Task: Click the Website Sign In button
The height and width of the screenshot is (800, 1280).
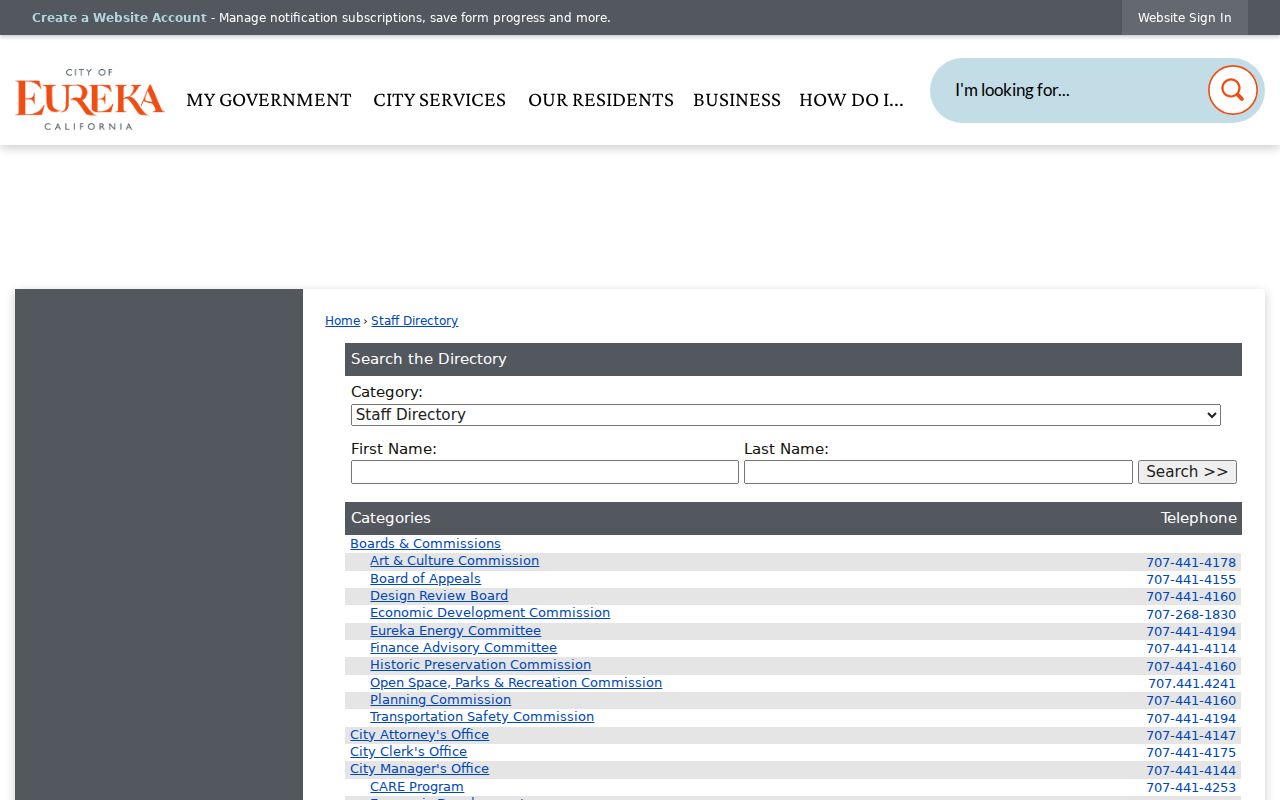Action: pos(1184,18)
